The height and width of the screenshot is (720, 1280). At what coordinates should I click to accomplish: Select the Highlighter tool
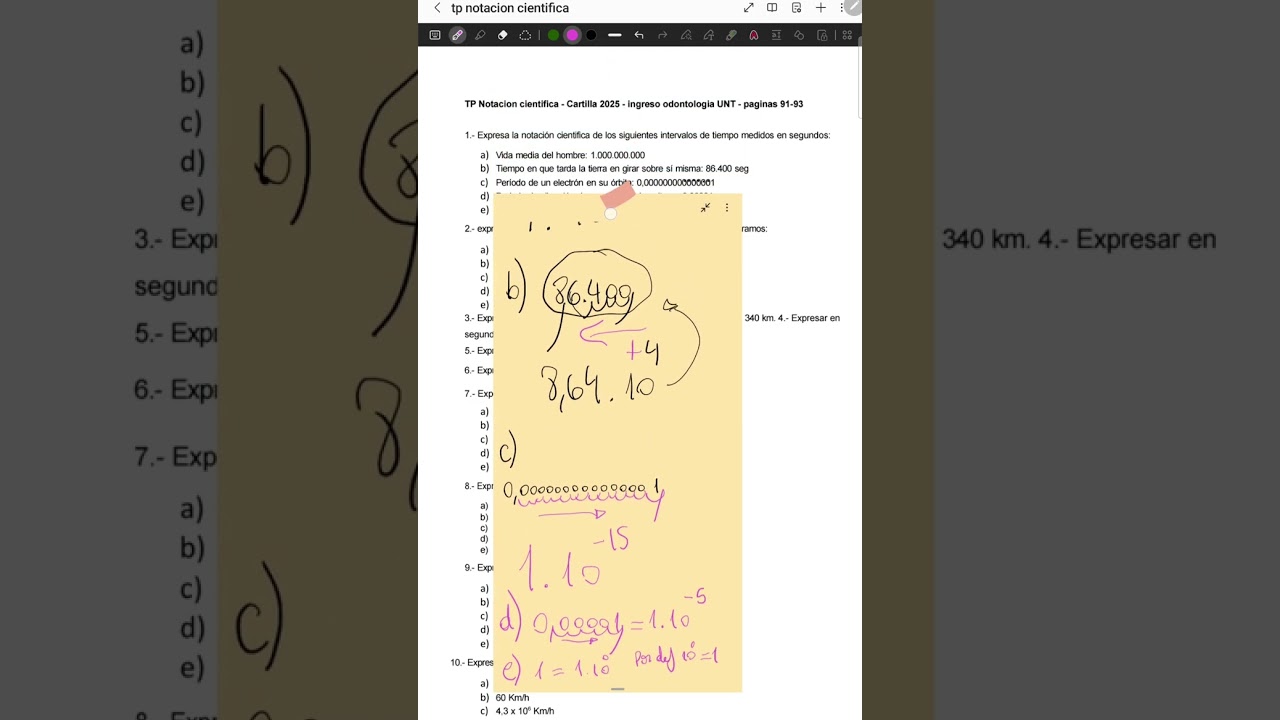coord(480,35)
